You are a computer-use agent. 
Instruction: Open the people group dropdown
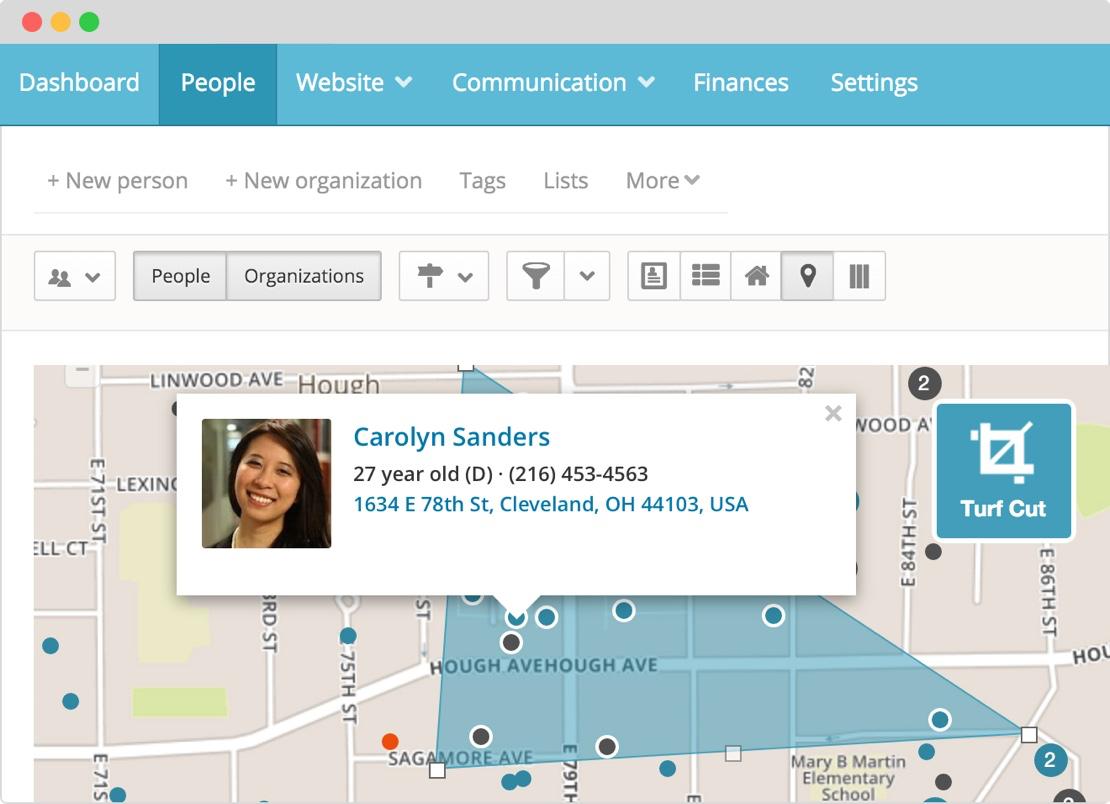(75, 276)
